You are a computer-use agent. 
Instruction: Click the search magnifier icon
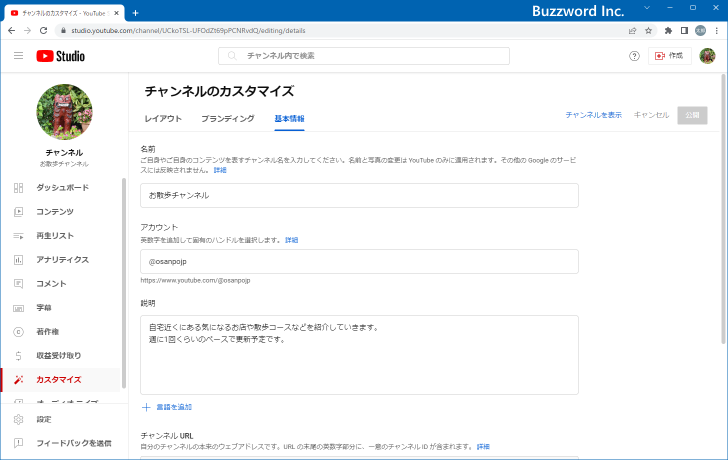click(232, 56)
